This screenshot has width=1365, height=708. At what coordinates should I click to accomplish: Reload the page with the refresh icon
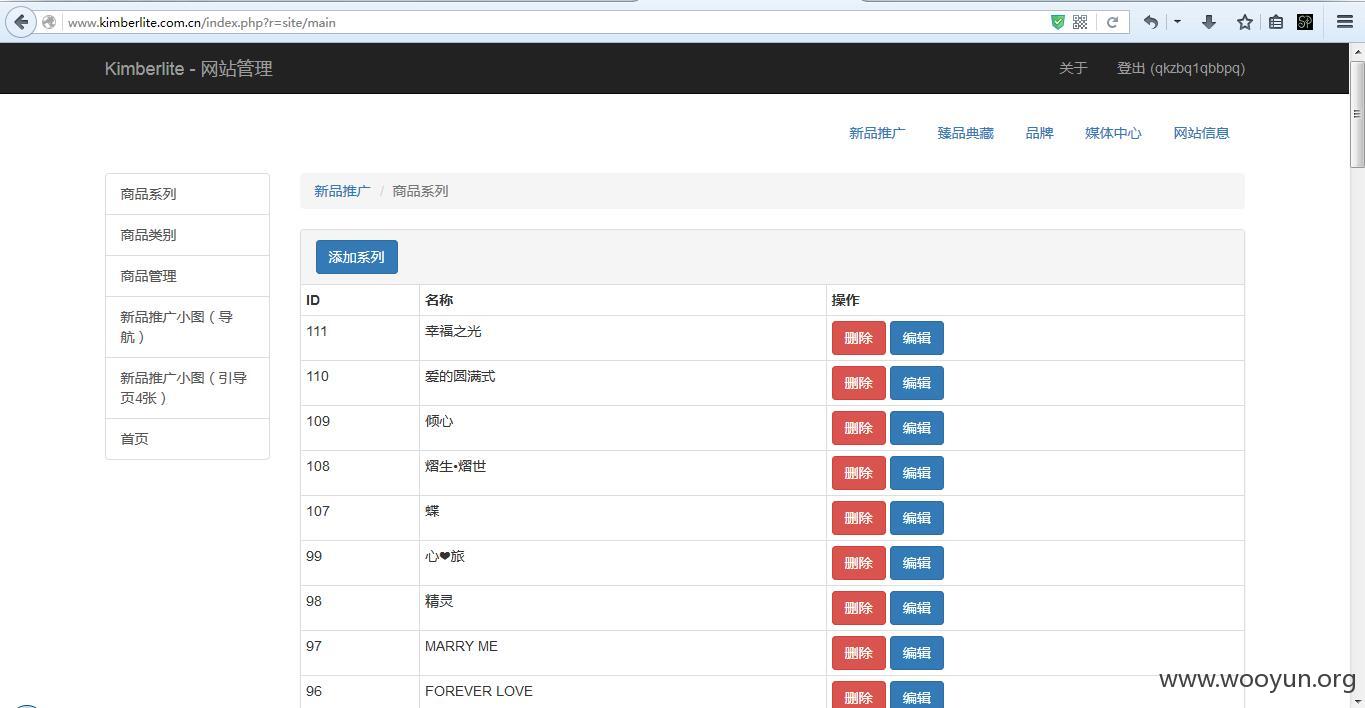tap(1112, 22)
